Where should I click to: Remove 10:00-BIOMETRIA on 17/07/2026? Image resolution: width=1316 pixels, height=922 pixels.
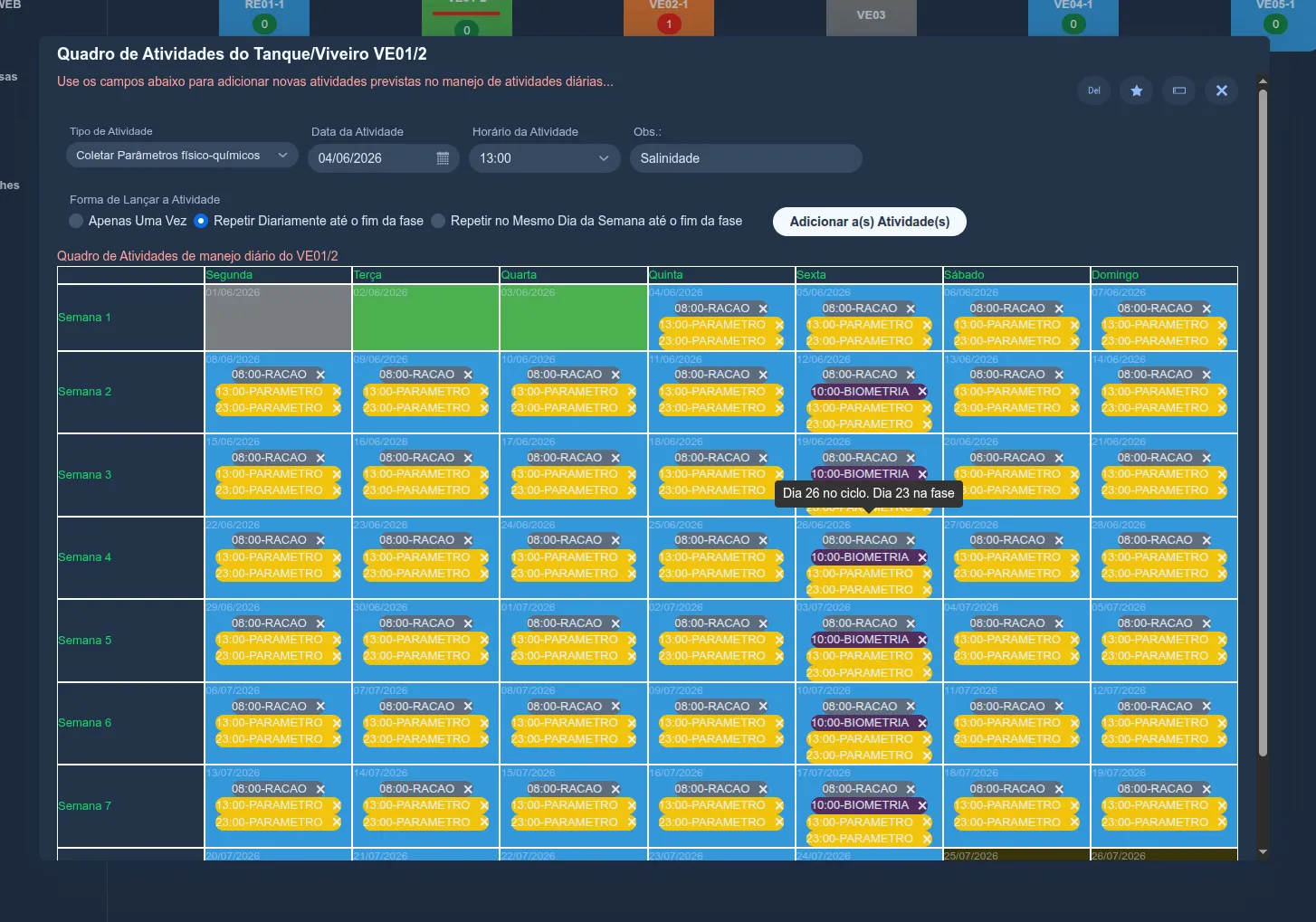click(x=922, y=805)
